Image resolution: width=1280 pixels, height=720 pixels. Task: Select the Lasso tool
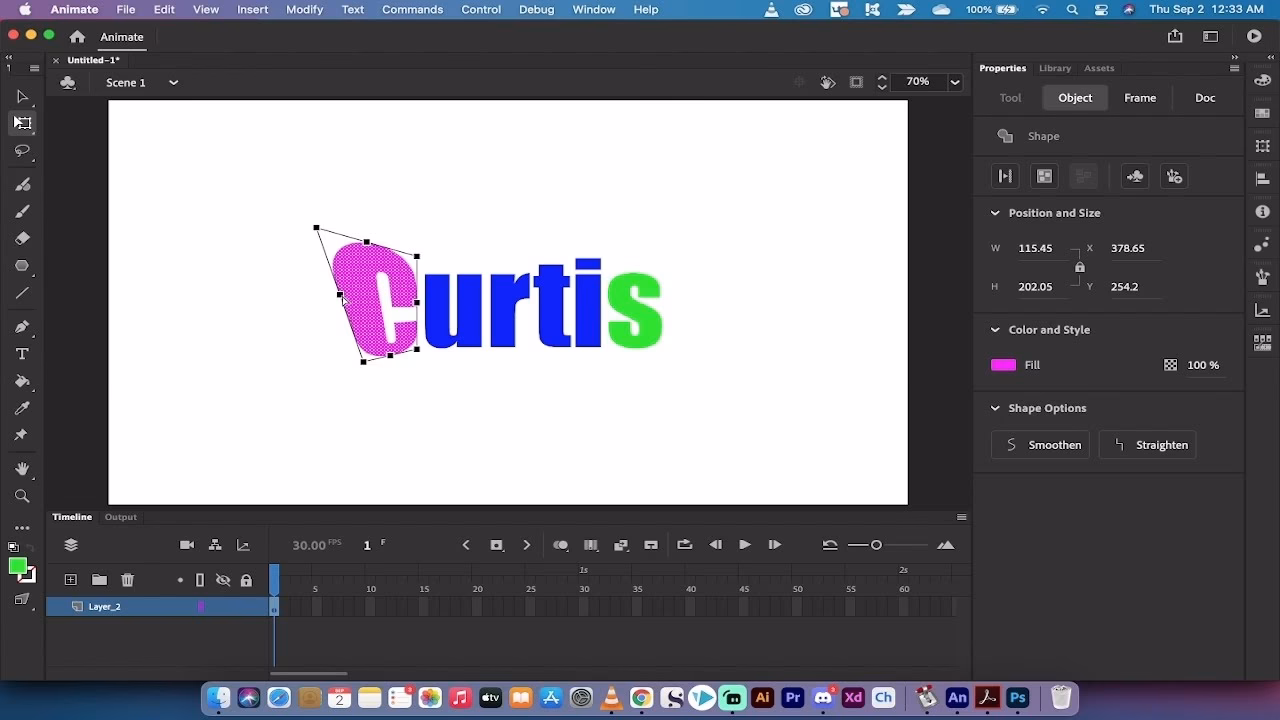(22, 151)
